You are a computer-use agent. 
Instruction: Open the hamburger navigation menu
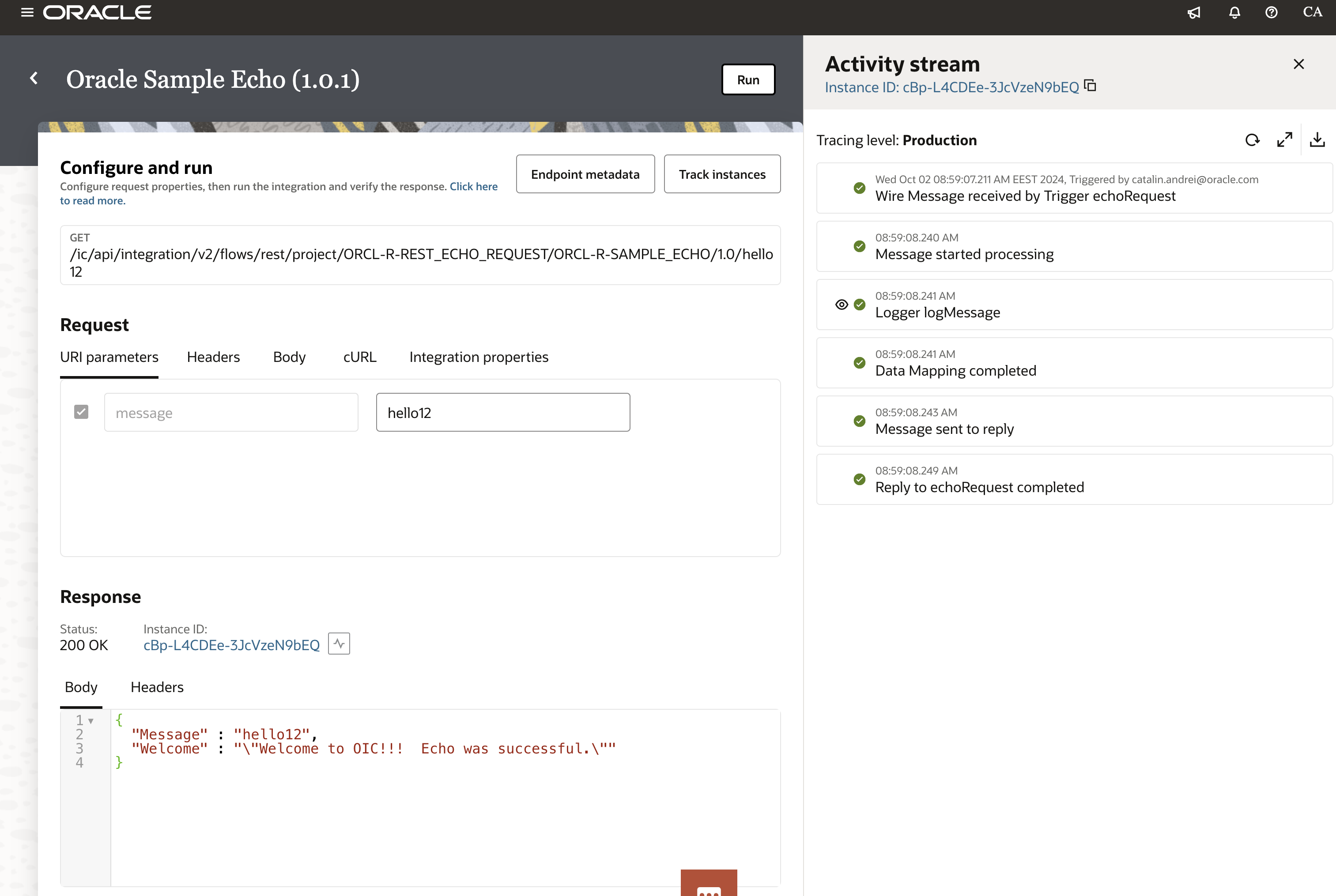pos(27,12)
